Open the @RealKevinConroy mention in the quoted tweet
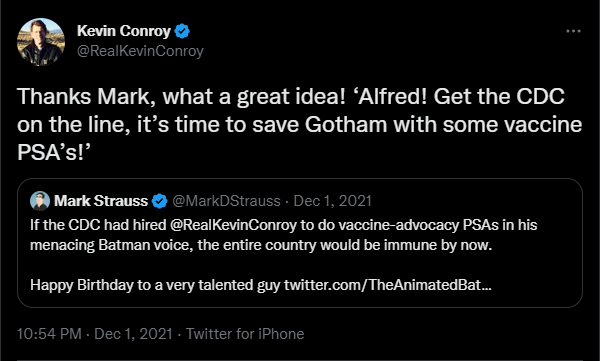The height and width of the screenshot is (361, 600). click(x=233, y=225)
